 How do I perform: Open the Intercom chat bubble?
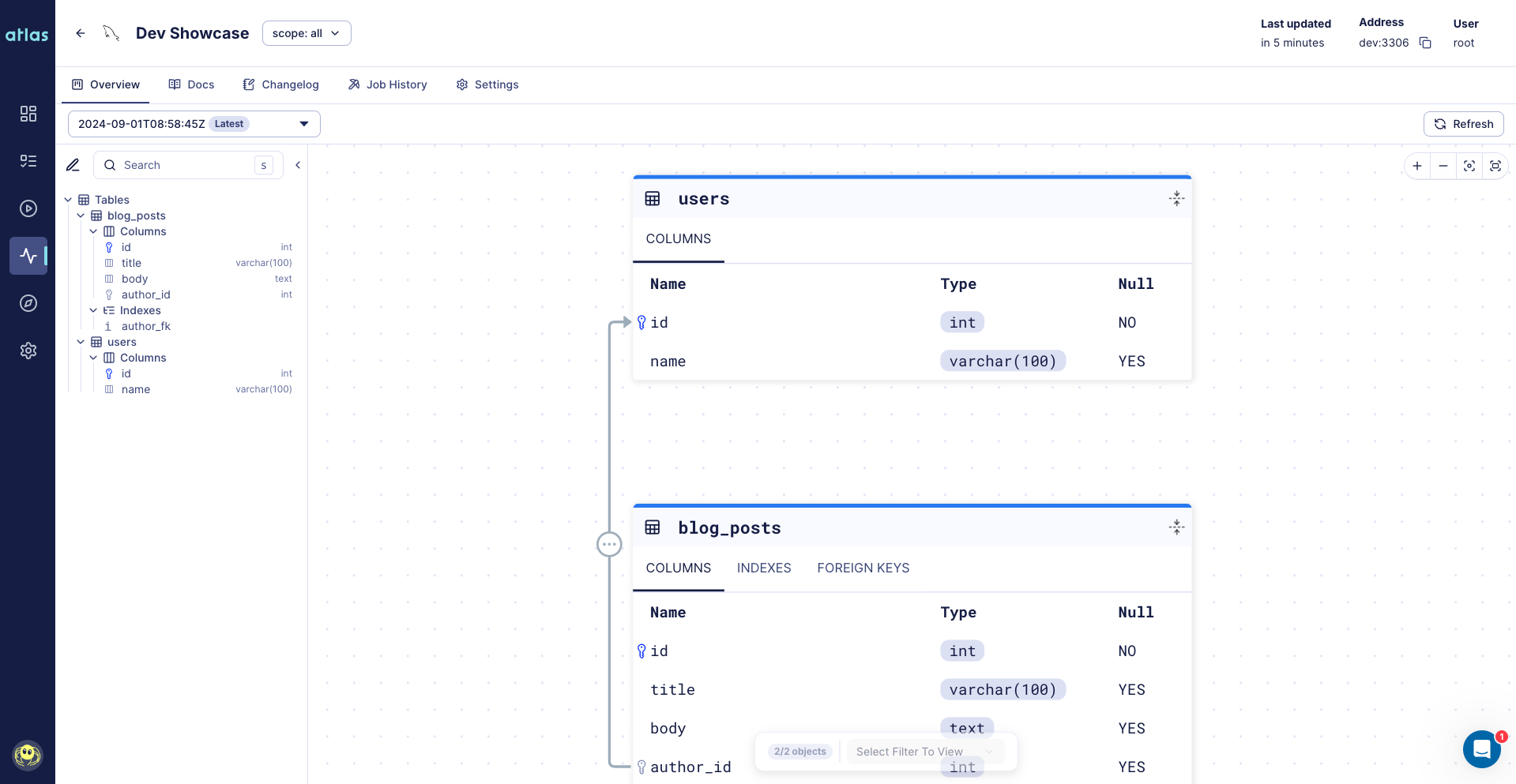(x=1480, y=749)
